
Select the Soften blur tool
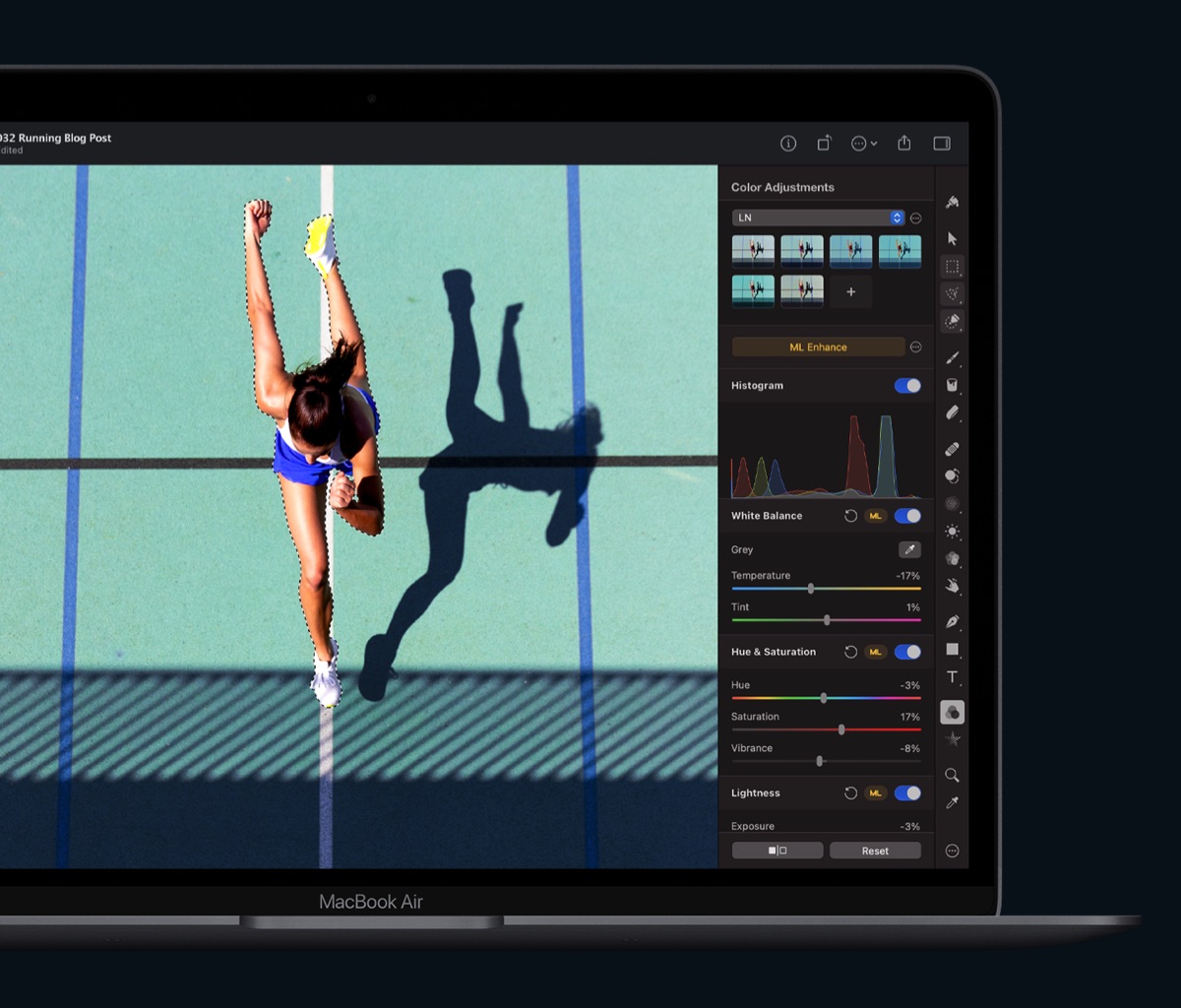[x=952, y=503]
